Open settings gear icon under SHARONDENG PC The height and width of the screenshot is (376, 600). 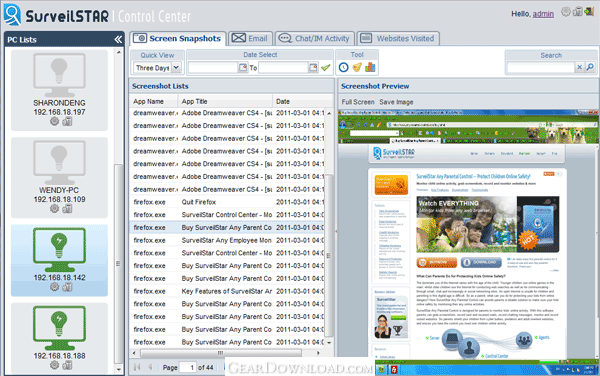(54, 122)
